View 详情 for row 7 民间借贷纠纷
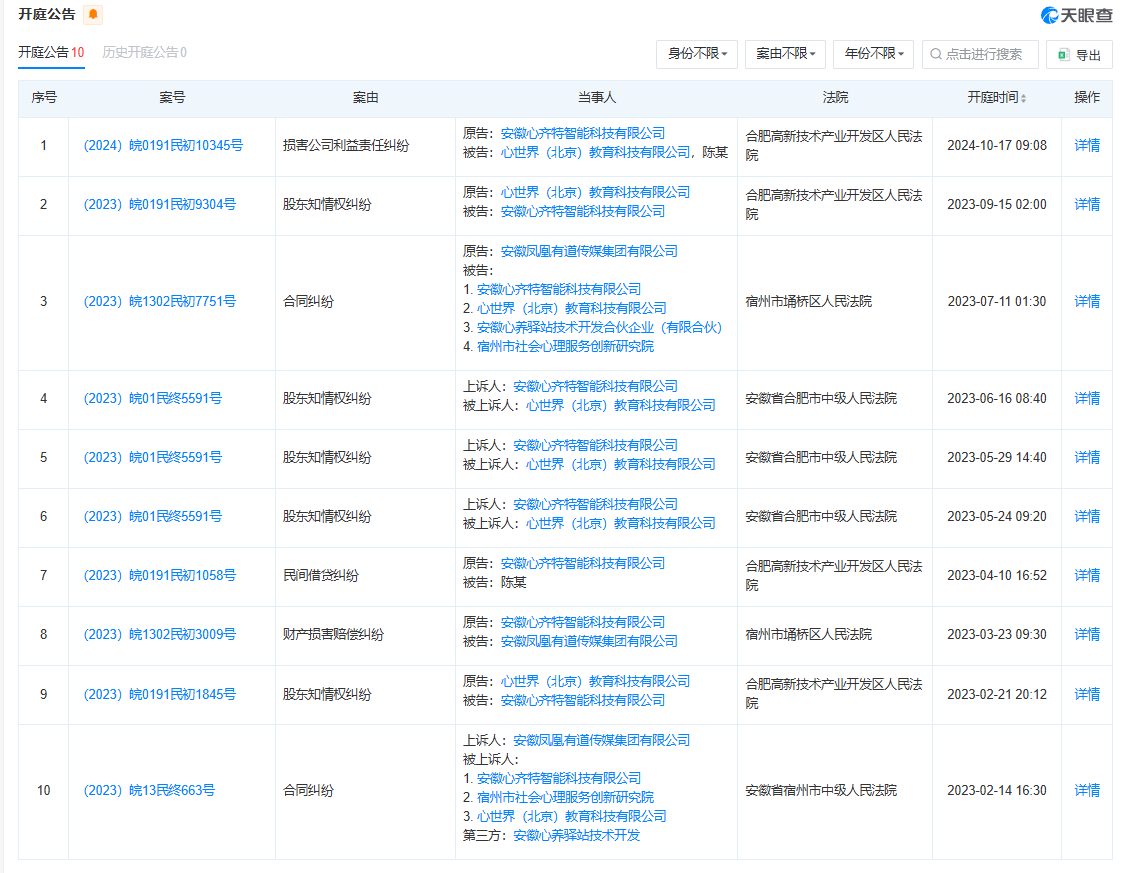 click(x=1087, y=575)
